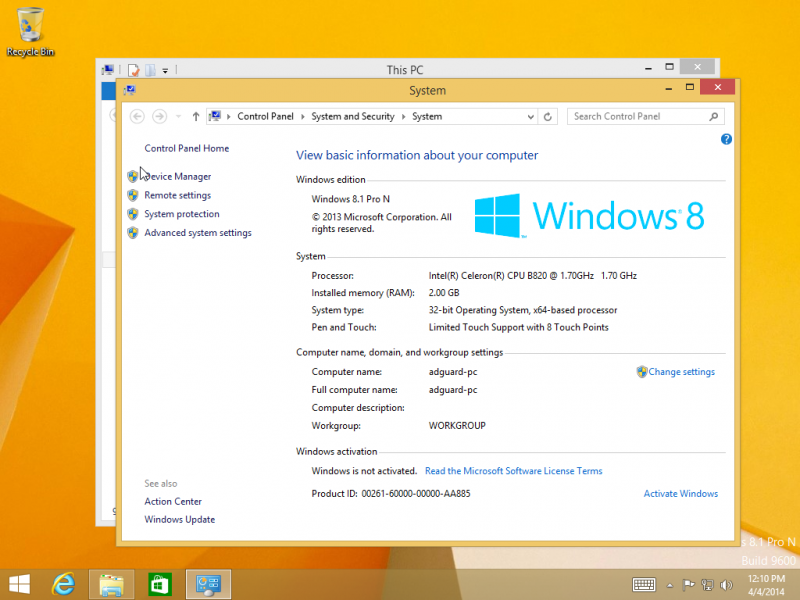Click network status tray icon
The width and height of the screenshot is (800, 600).
707,585
